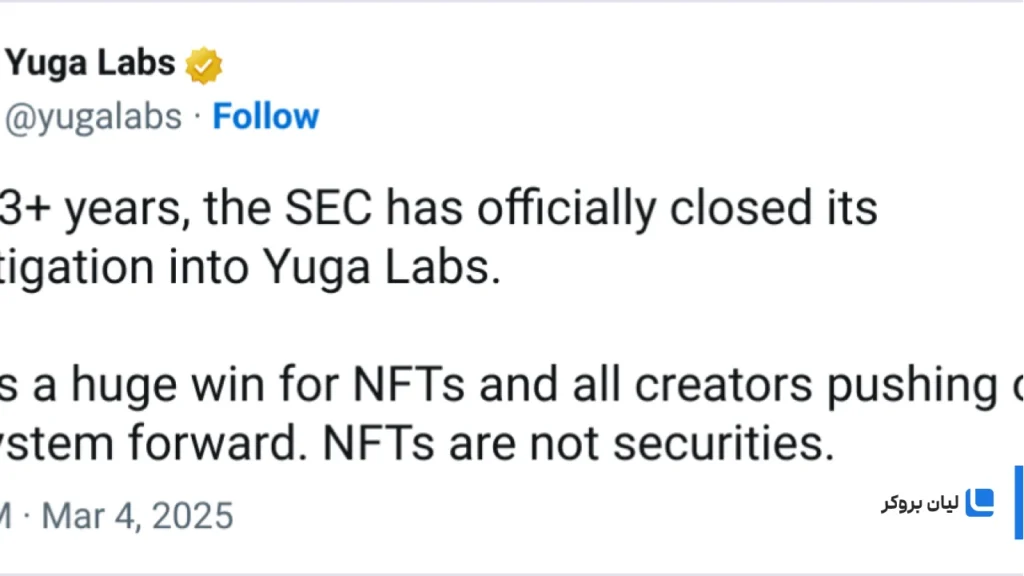The image size is (1024, 576).
Task: Open the Mar 4, 2025 timestamp
Action: click(137, 516)
